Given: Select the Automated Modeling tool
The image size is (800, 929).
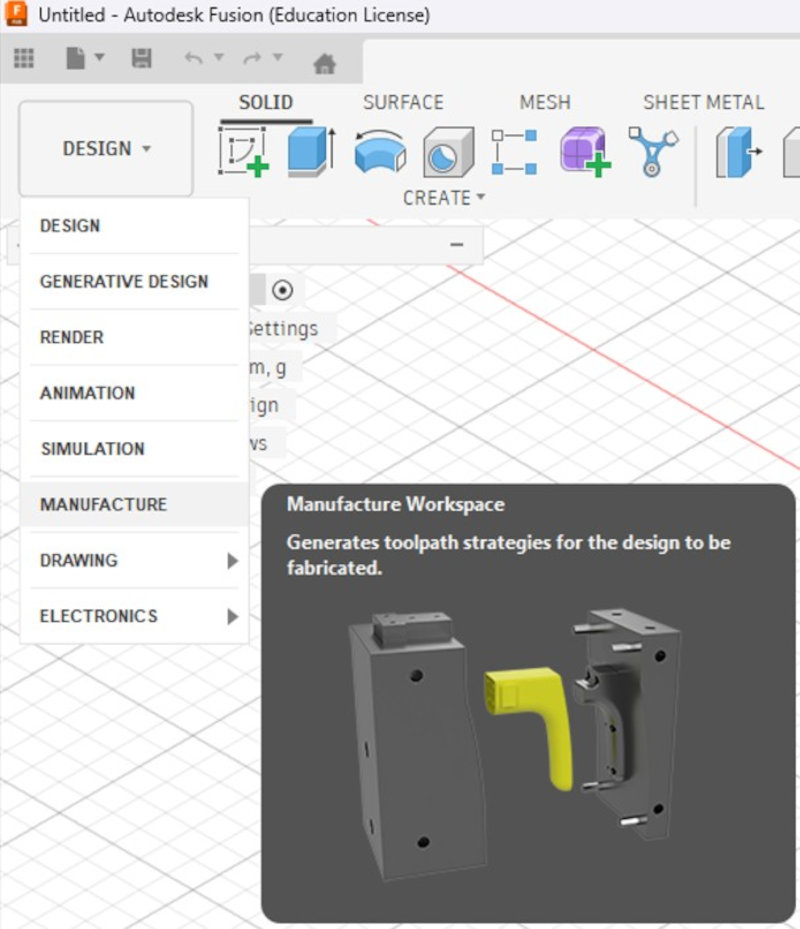Looking at the screenshot, I should 652,152.
